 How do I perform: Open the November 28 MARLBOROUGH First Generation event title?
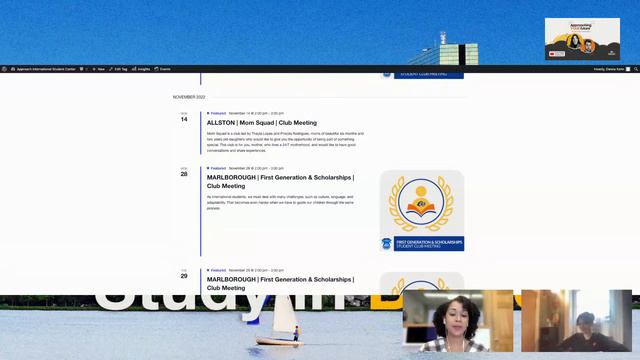[x=280, y=182]
